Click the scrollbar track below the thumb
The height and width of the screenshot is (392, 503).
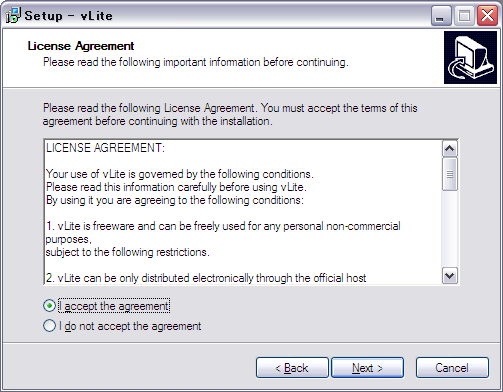coord(450,229)
